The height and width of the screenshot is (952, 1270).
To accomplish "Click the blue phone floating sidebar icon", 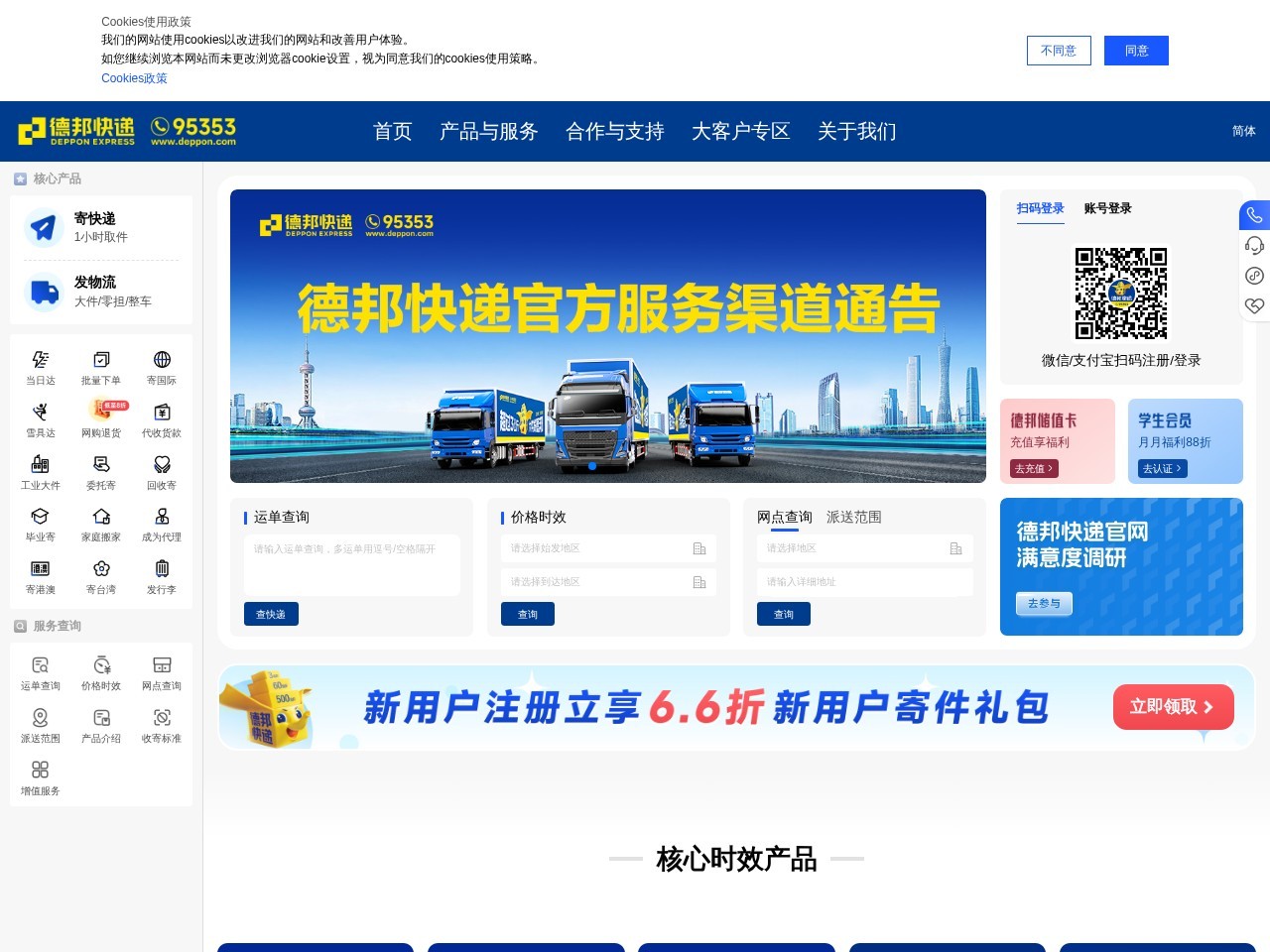I will point(1255,215).
